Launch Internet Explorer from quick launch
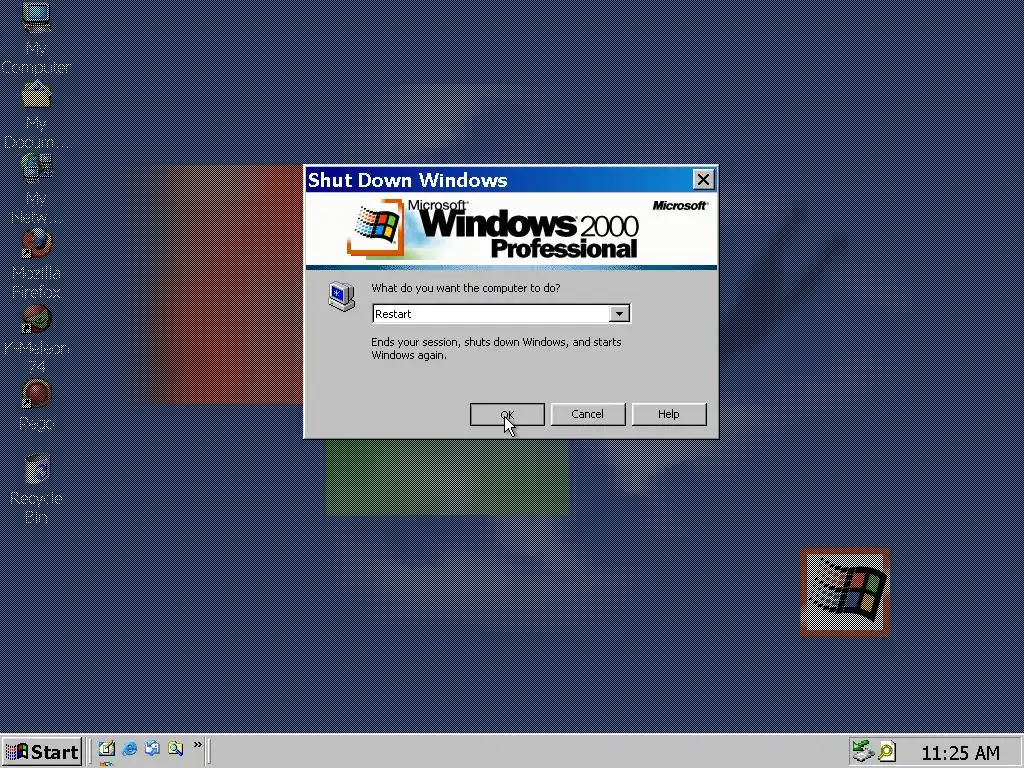Viewport: 1024px width, 768px height. click(x=129, y=748)
